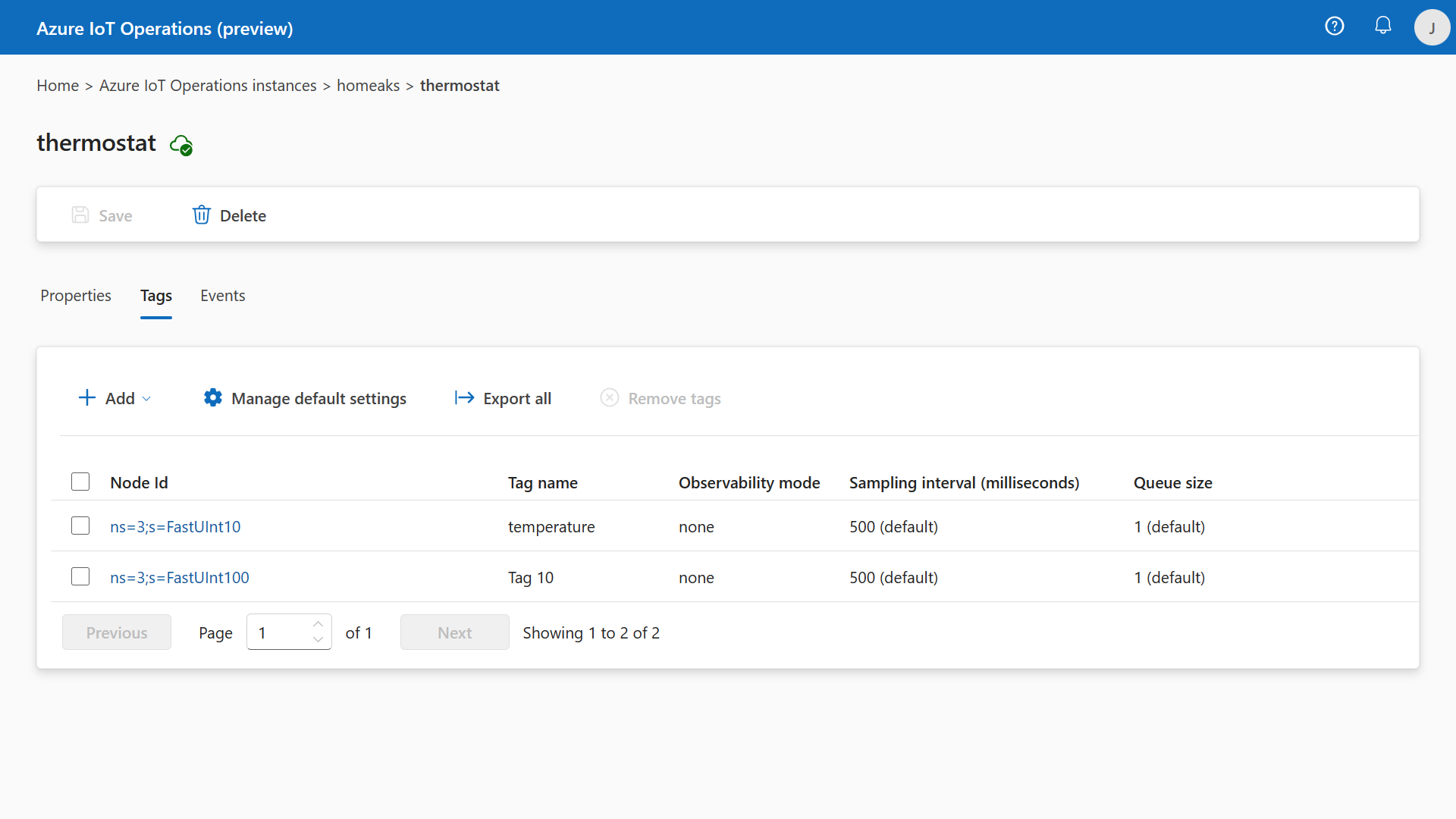Toggle the select-all checkbox in table header
1456x819 pixels.
pos(80,482)
